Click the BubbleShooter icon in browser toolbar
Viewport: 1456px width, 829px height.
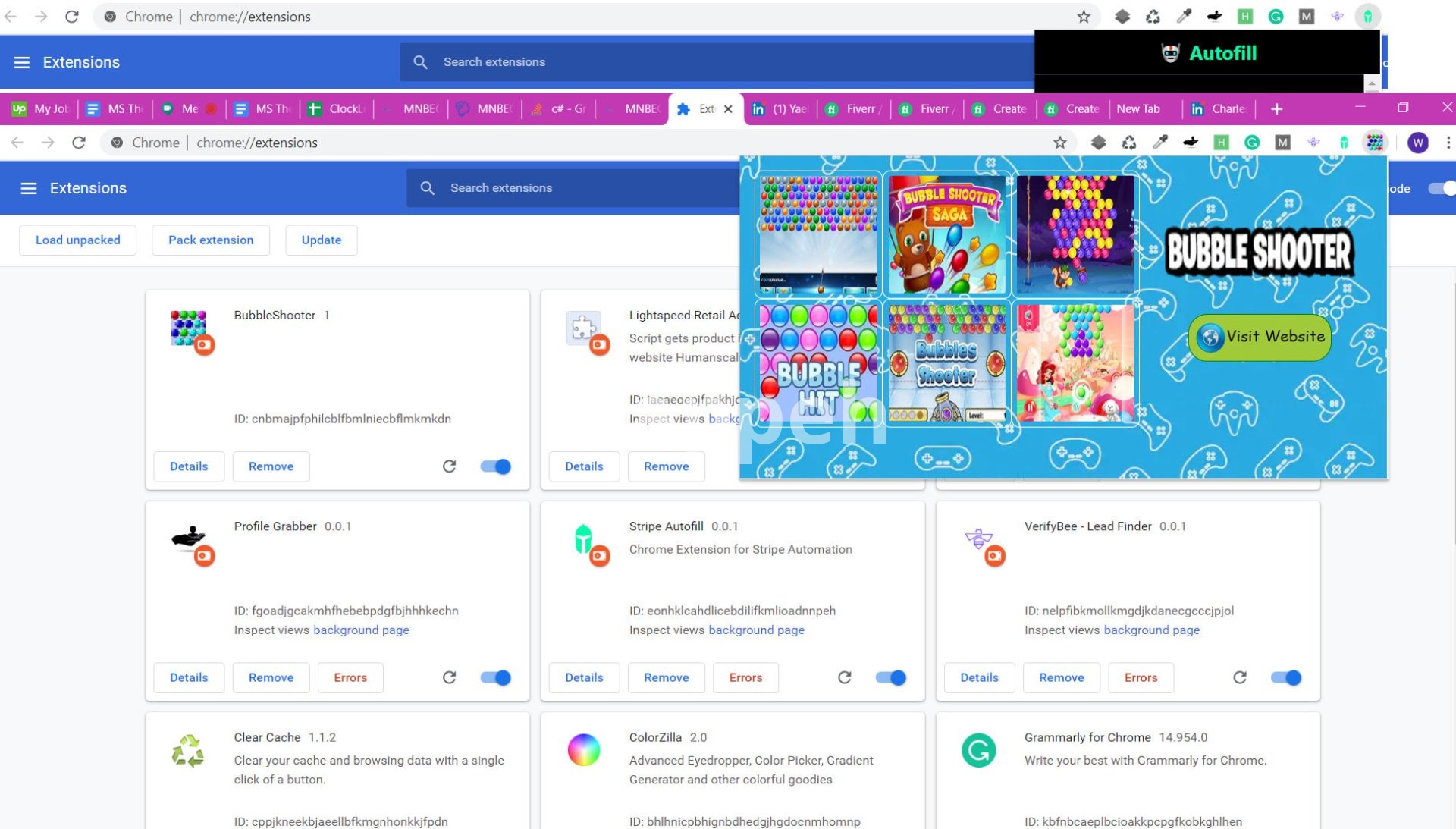(1374, 143)
